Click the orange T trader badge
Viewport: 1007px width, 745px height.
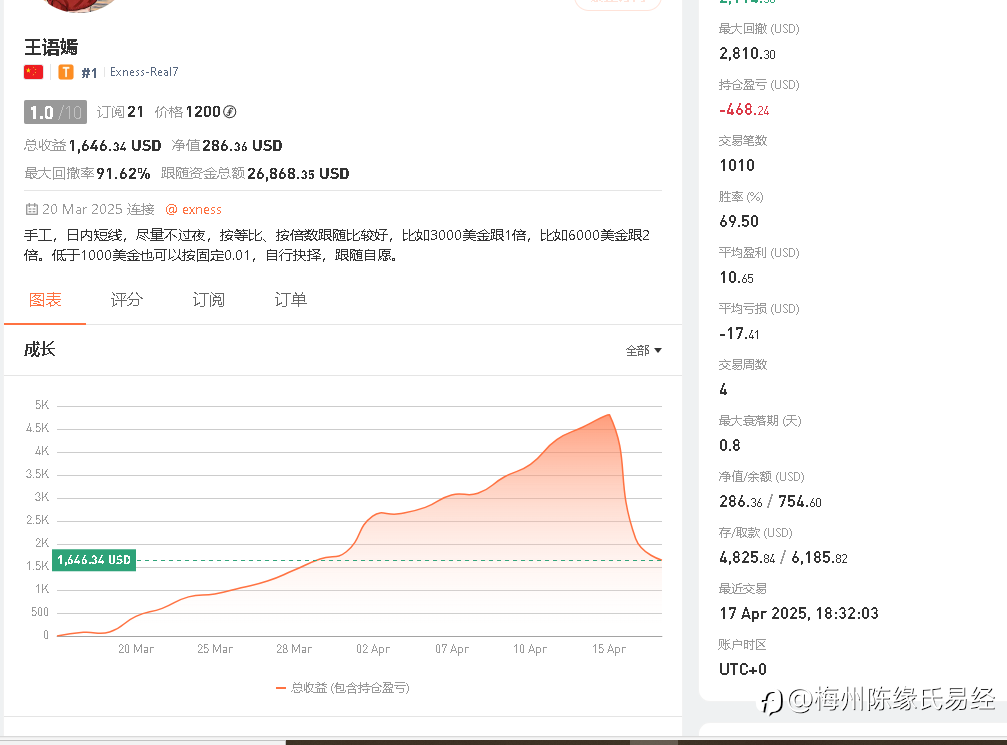[66, 72]
